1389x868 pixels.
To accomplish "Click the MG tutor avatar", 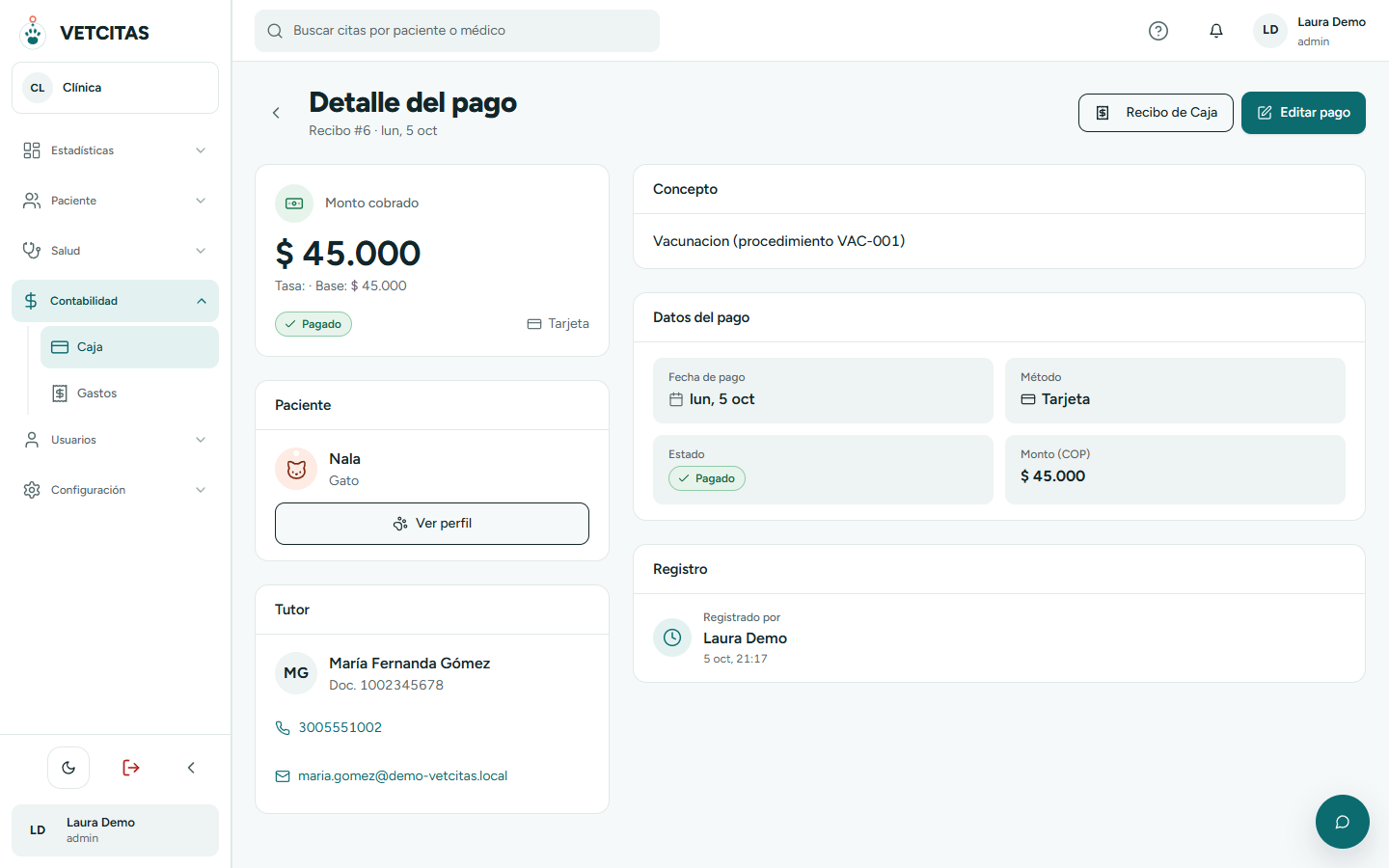I will [296, 673].
